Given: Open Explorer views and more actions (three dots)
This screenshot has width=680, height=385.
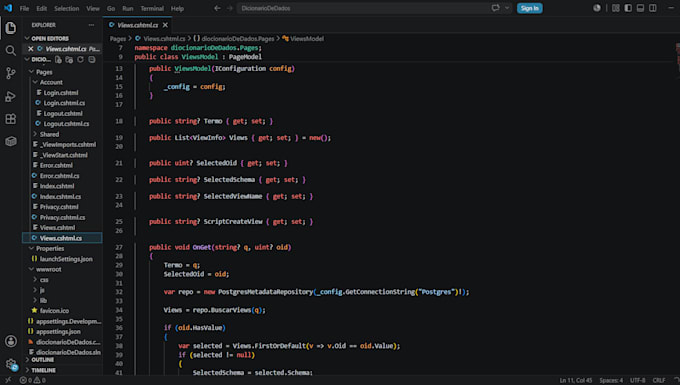Looking at the screenshot, I should click(x=91, y=25).
